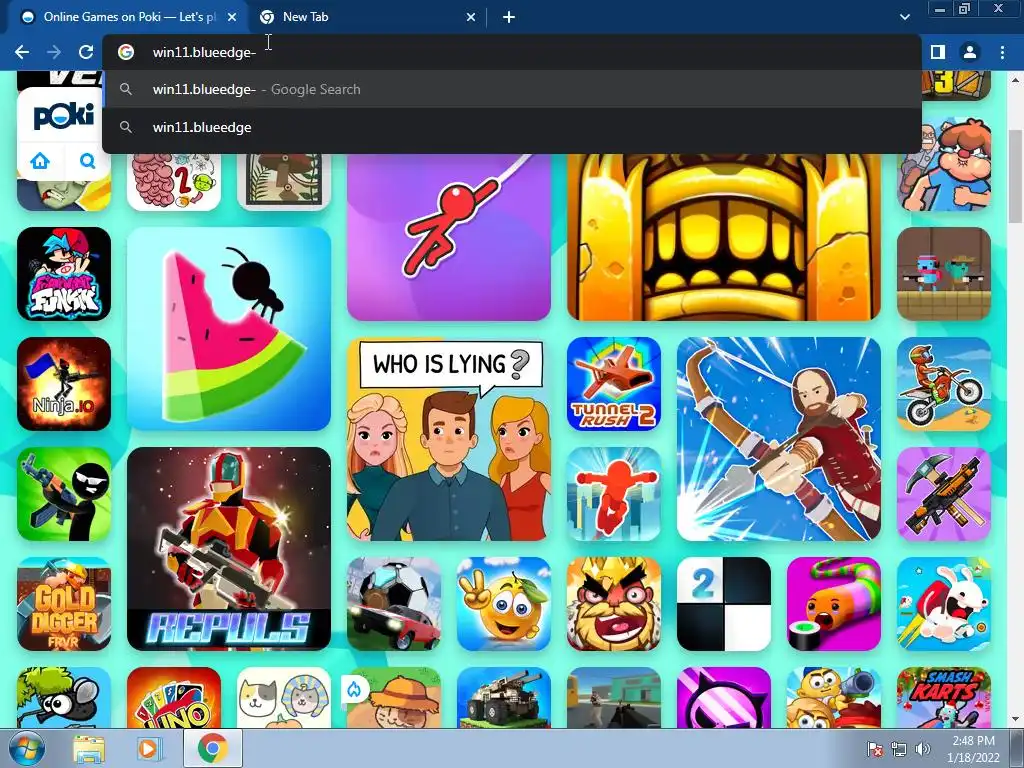Switch to the New Tab tab
This screenshot has height=768, width=1024.
[x=368, y=17]
